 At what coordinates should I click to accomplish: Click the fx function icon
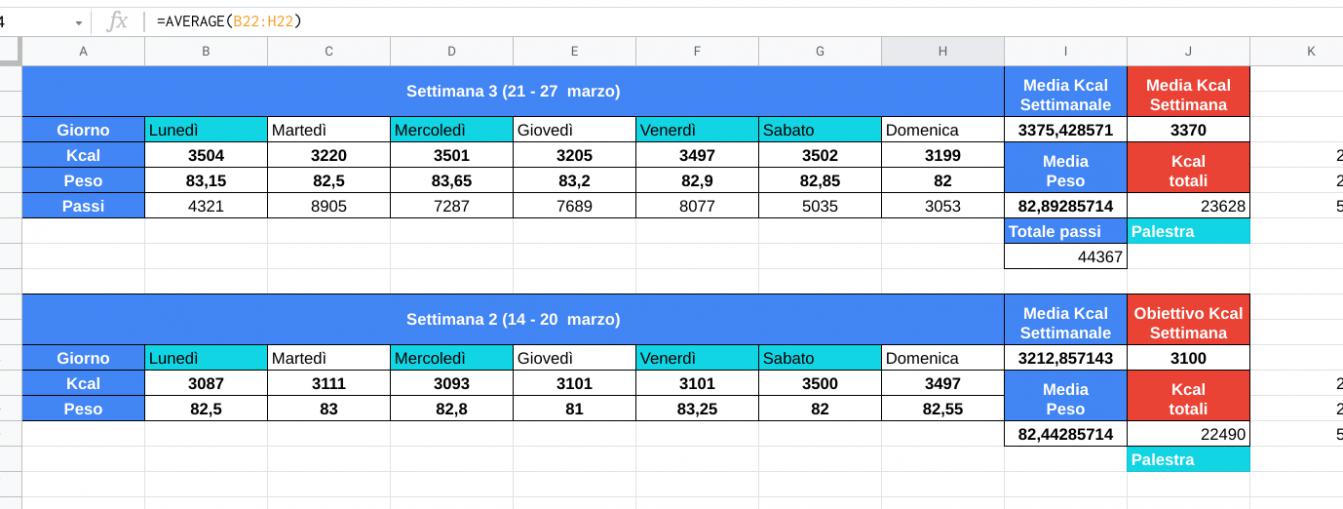pyautogui.click(x=117, y=21)
